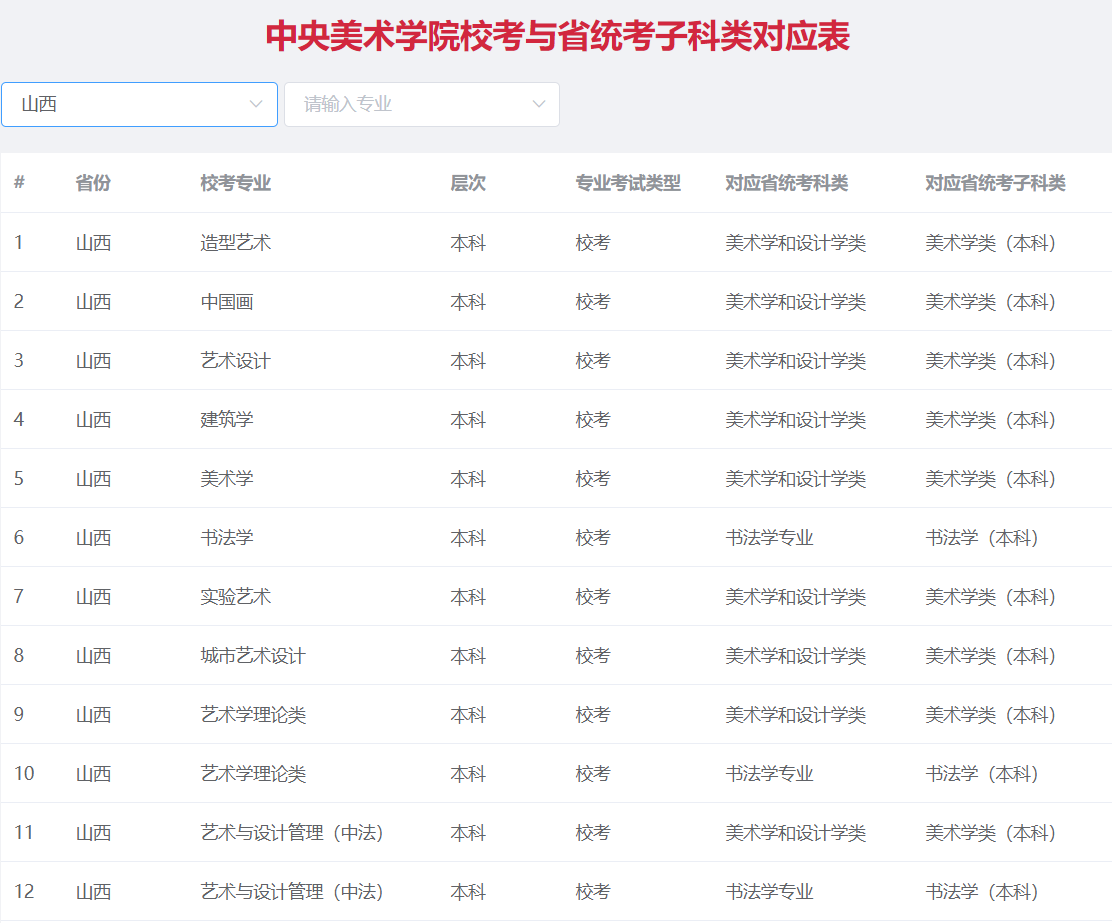The width and height of the screenshot is (1112, 923).
Task: Click 校考 in the 中国画 row
Action: tap(593, 302)
